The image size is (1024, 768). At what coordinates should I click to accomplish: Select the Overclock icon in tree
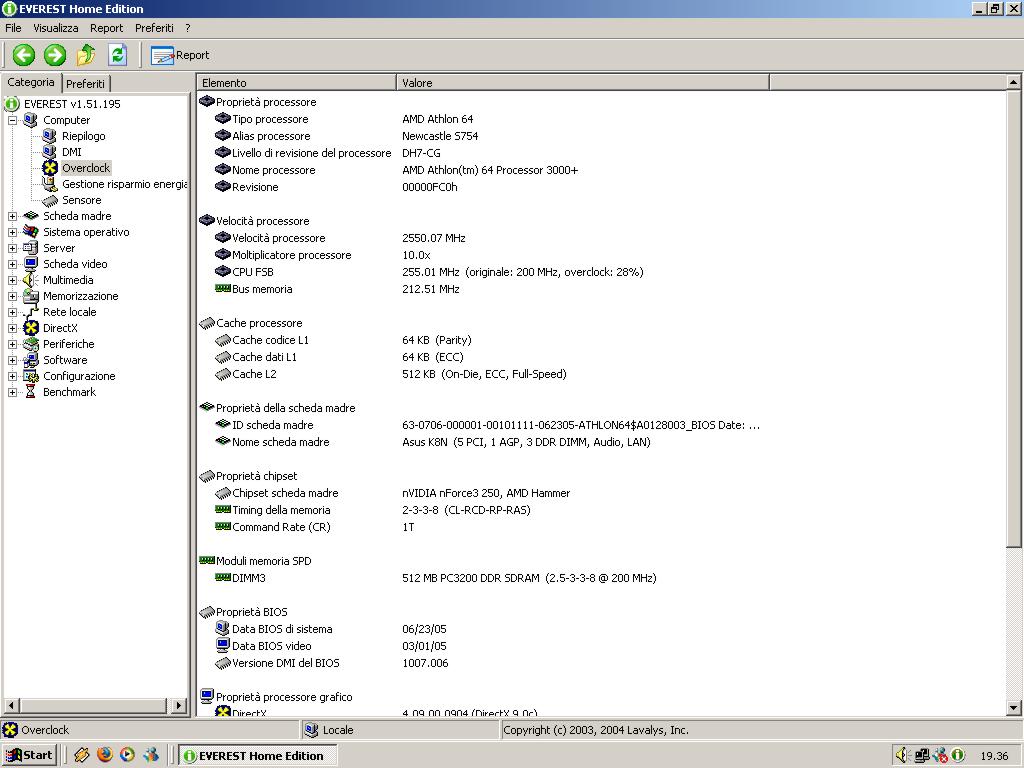(50, 168)
